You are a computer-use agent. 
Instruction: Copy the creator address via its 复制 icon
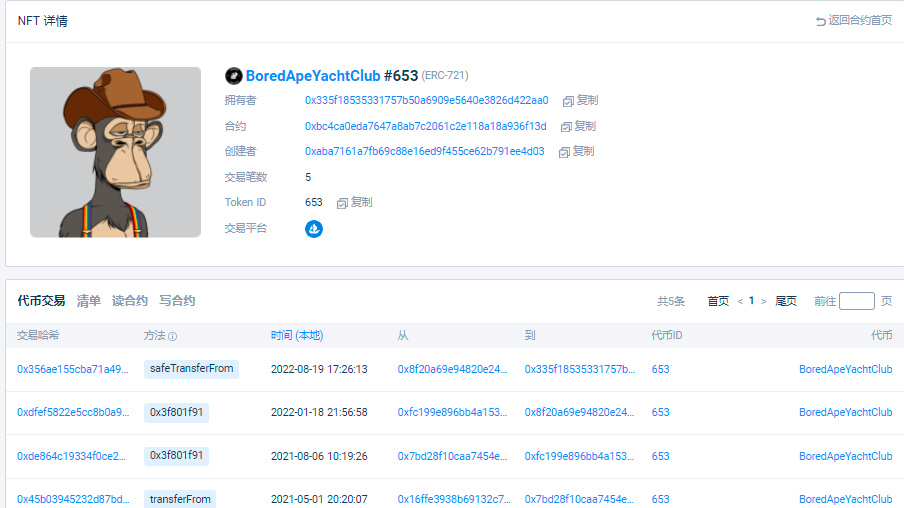pyautogui.click(x=564, y=152)
